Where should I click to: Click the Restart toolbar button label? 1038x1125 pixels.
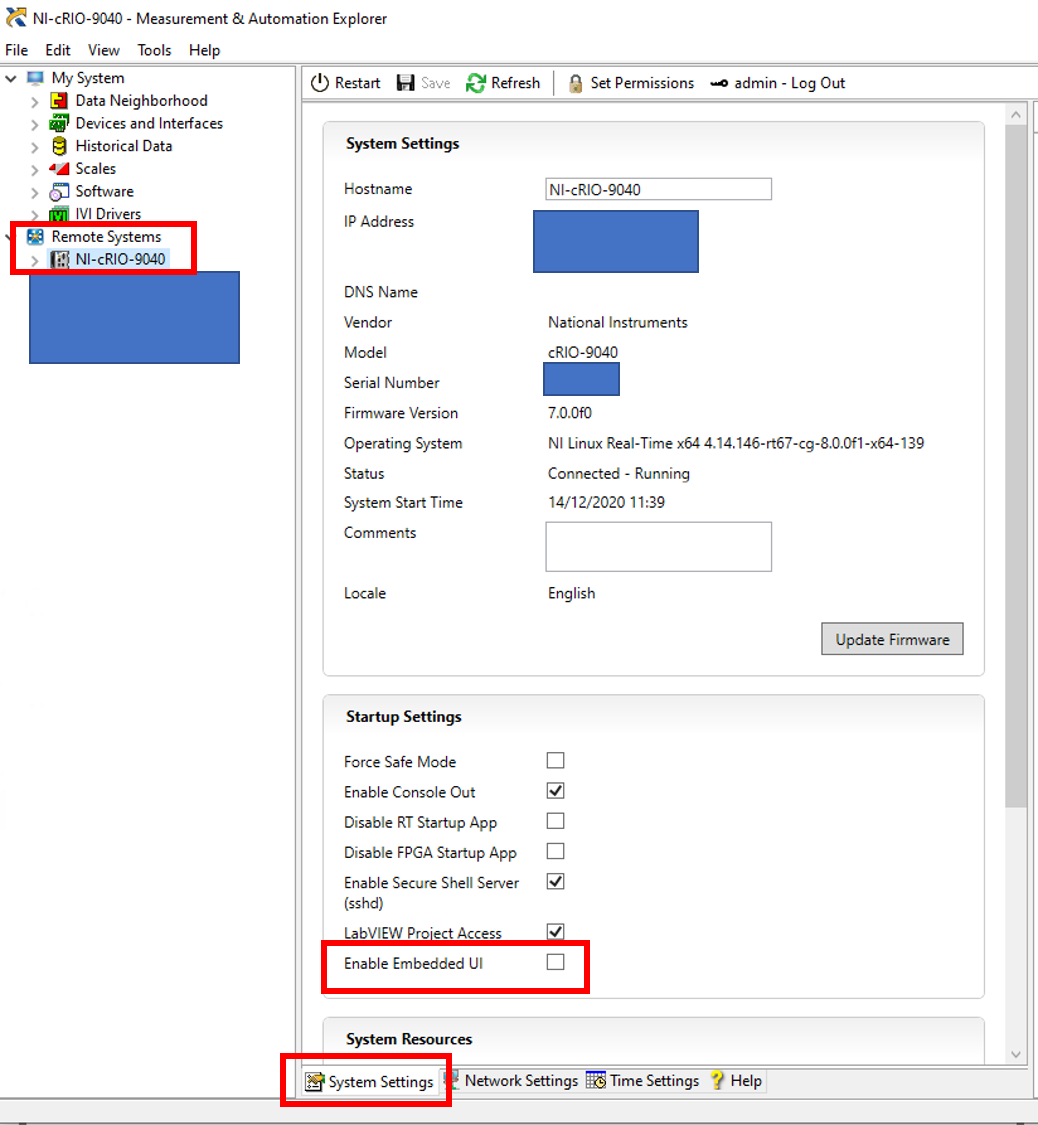coord(357,83)
